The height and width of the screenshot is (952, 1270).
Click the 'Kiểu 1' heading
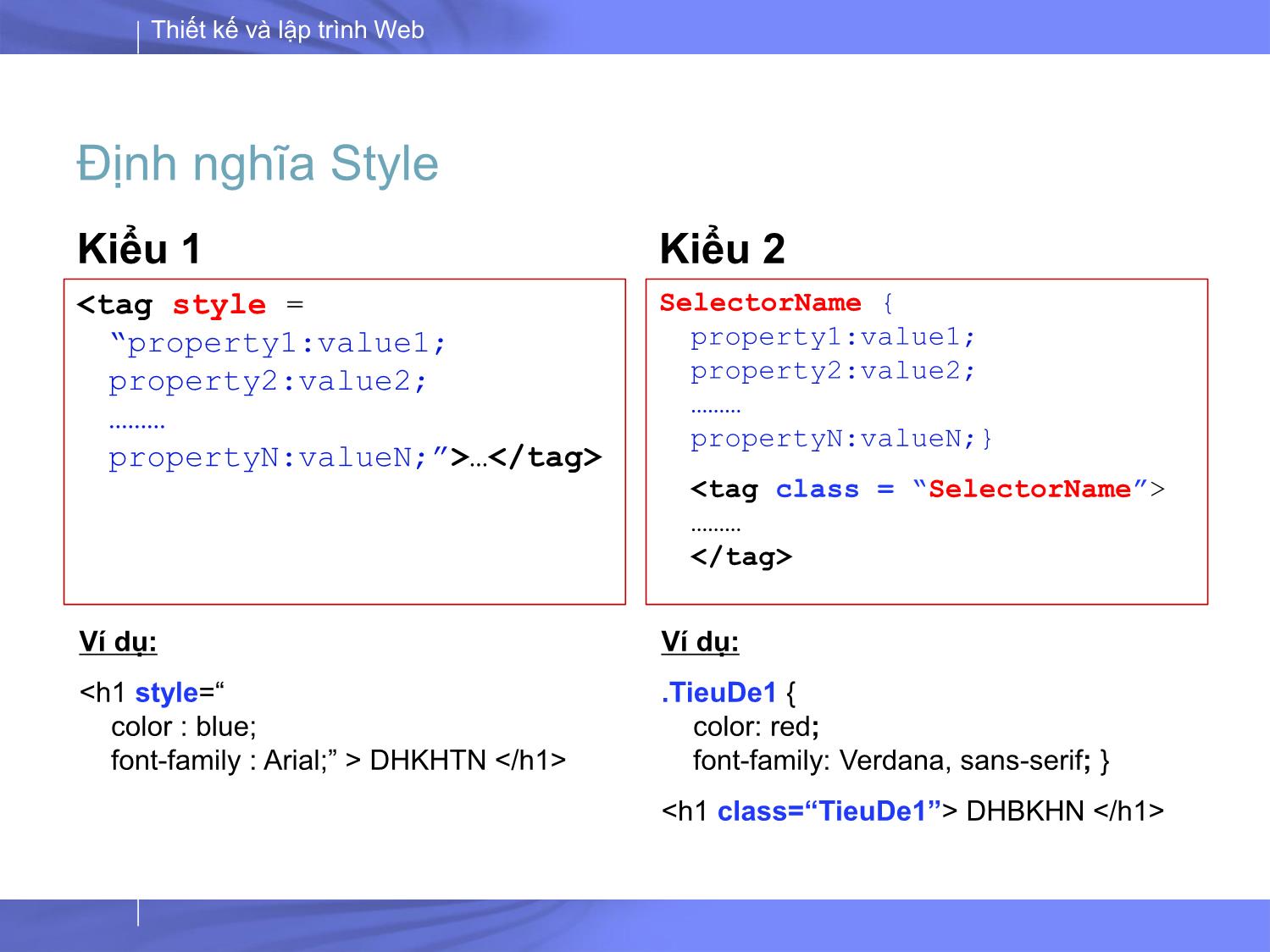(x=140, y=248)
